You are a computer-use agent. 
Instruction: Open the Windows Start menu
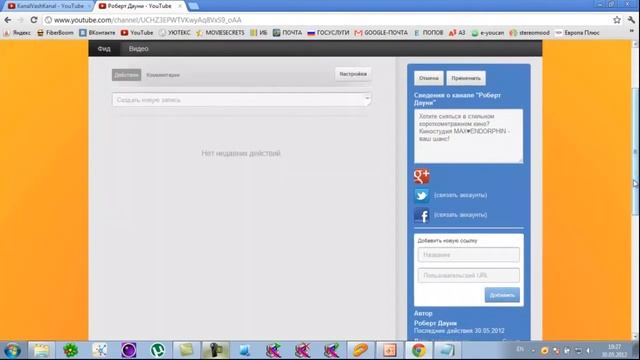coord(12,350)
